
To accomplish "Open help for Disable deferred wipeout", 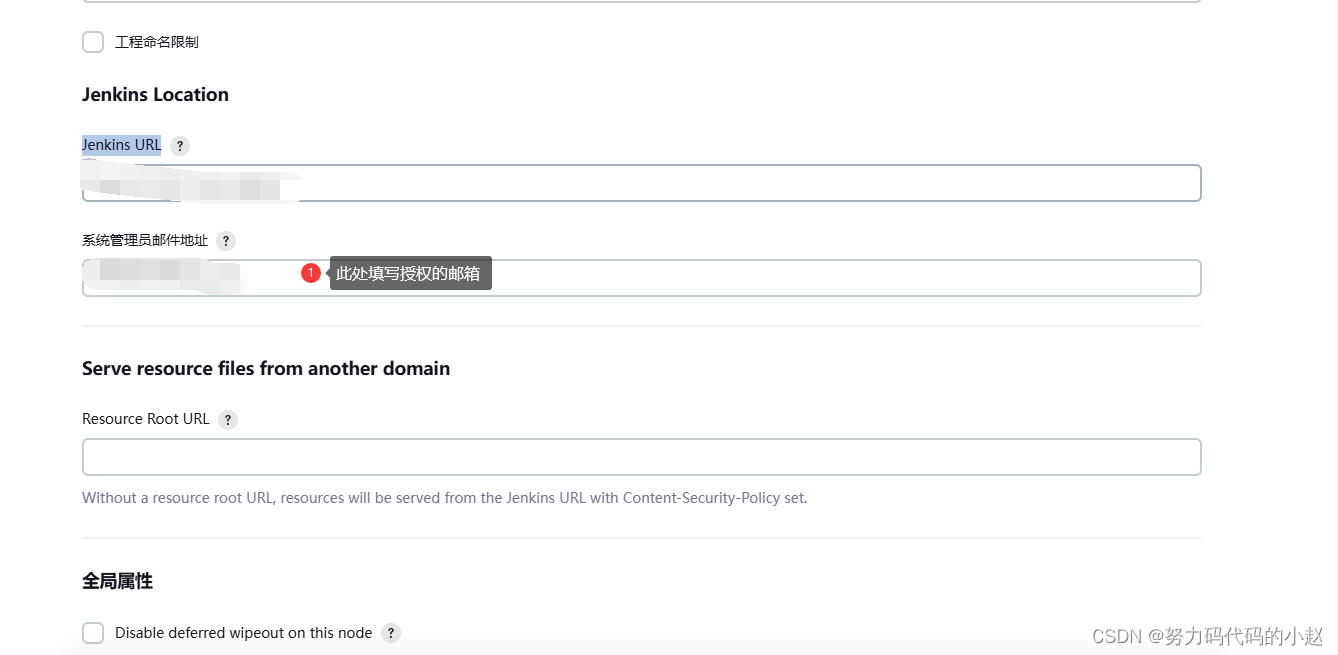I will (391, 633).
